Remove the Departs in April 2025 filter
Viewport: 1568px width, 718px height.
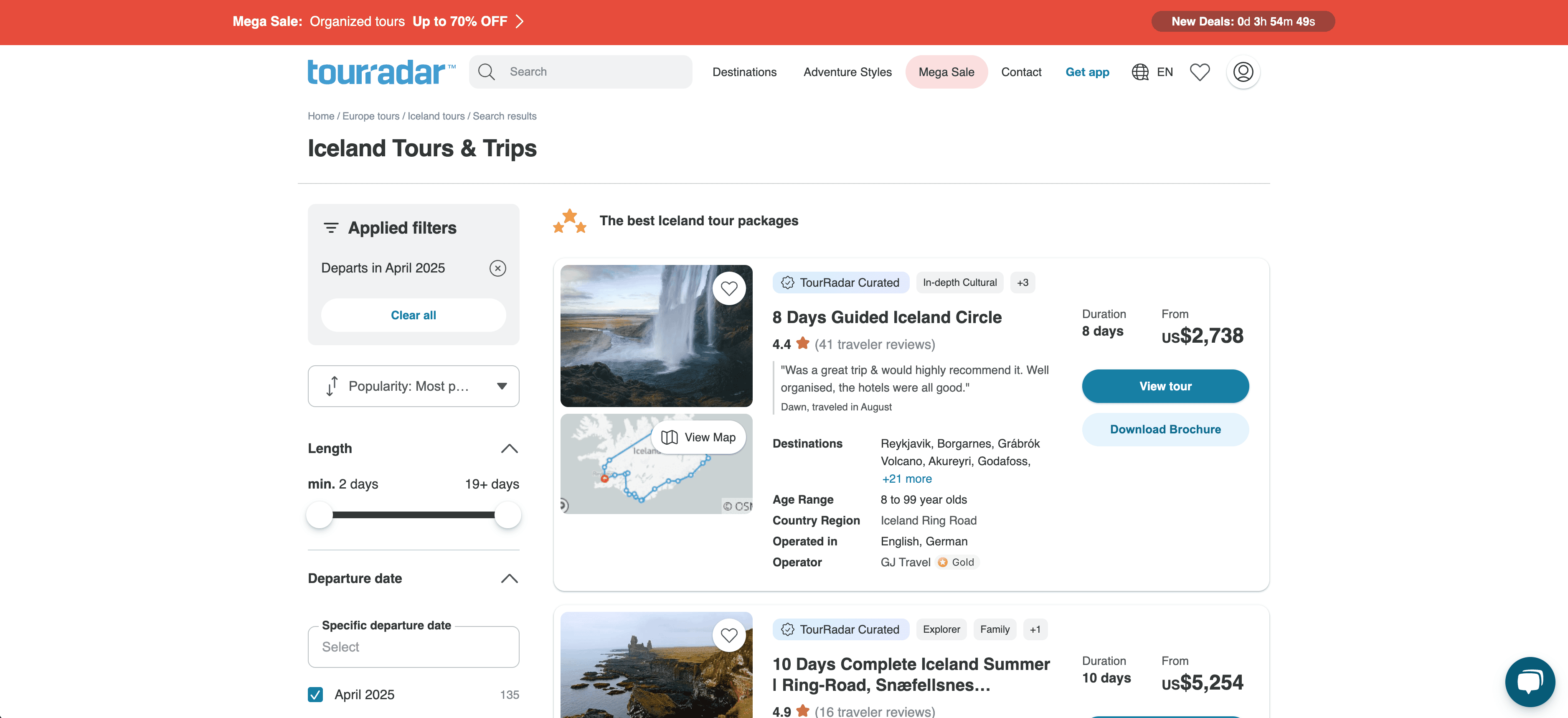[x=497, y=268]
